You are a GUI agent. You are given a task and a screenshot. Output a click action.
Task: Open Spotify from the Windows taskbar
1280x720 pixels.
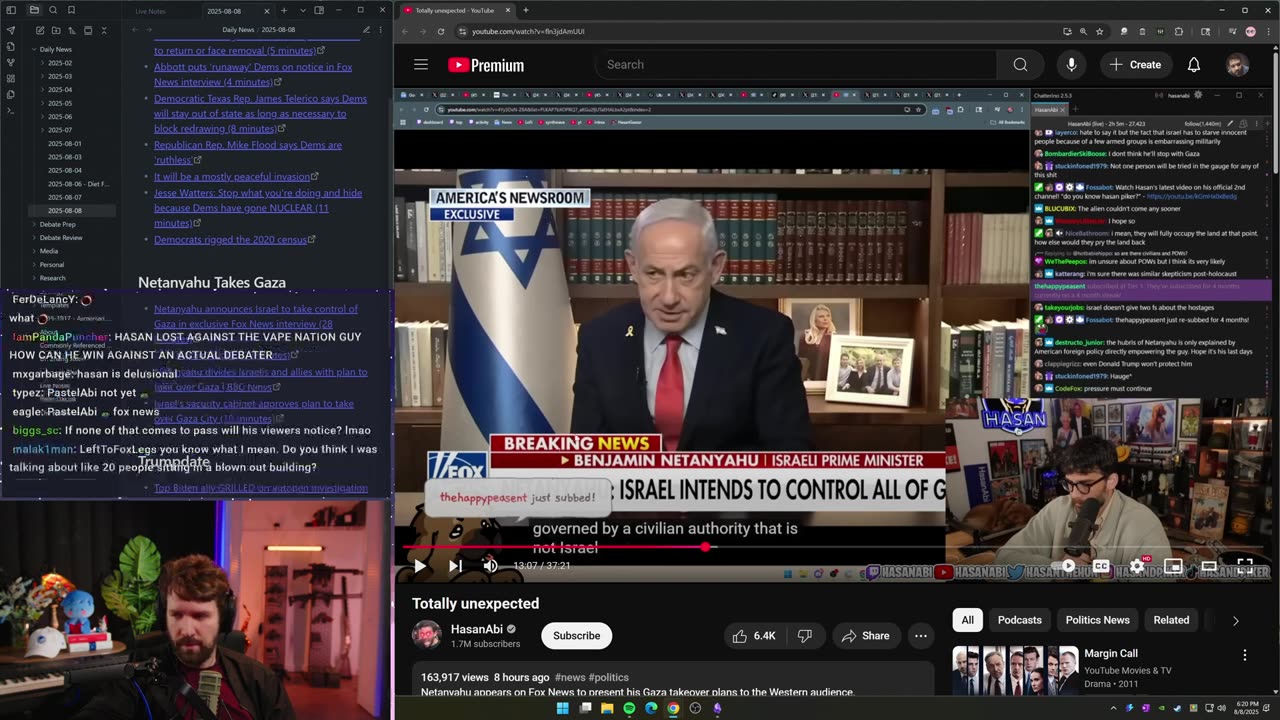629,708
